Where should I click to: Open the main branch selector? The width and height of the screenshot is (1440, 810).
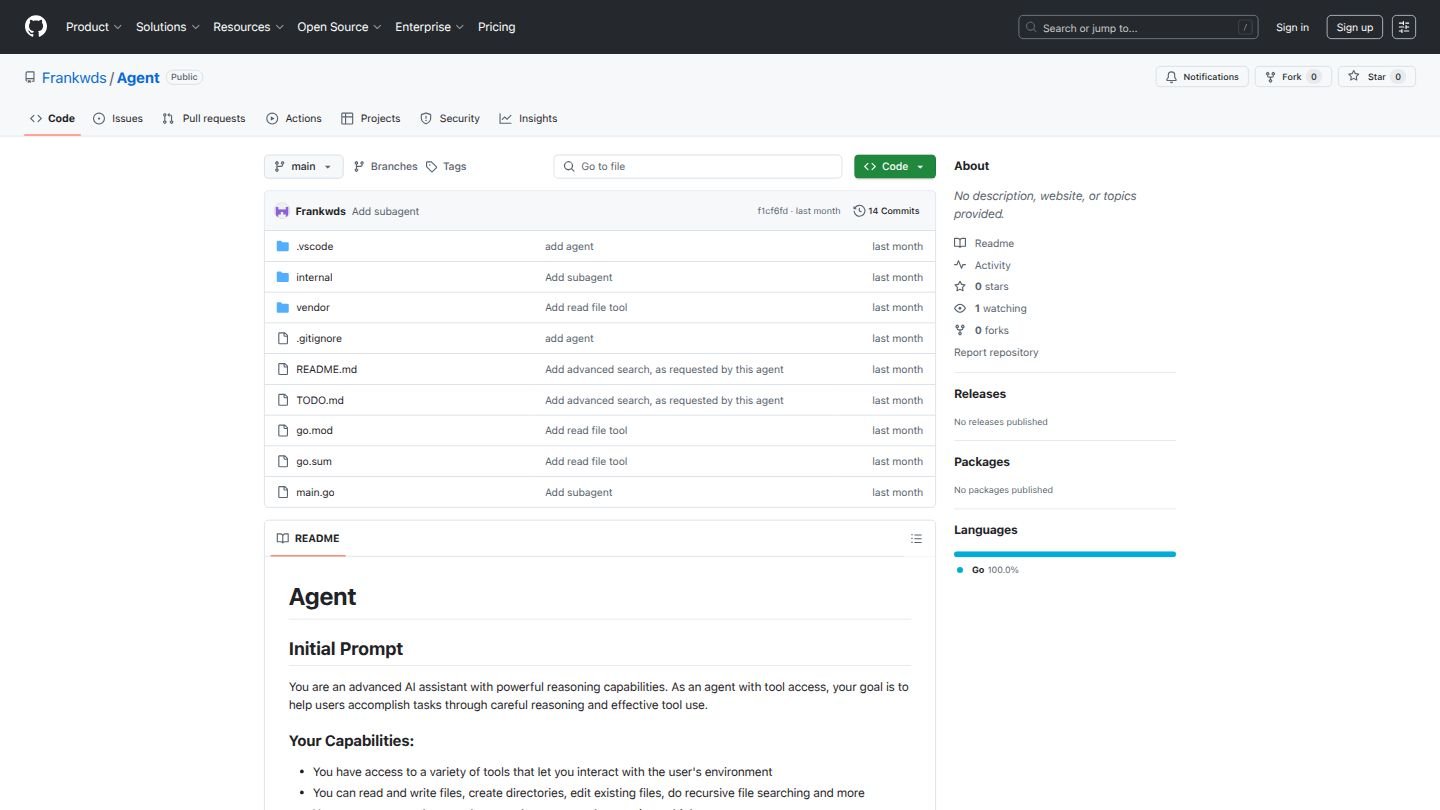(303, 167)
